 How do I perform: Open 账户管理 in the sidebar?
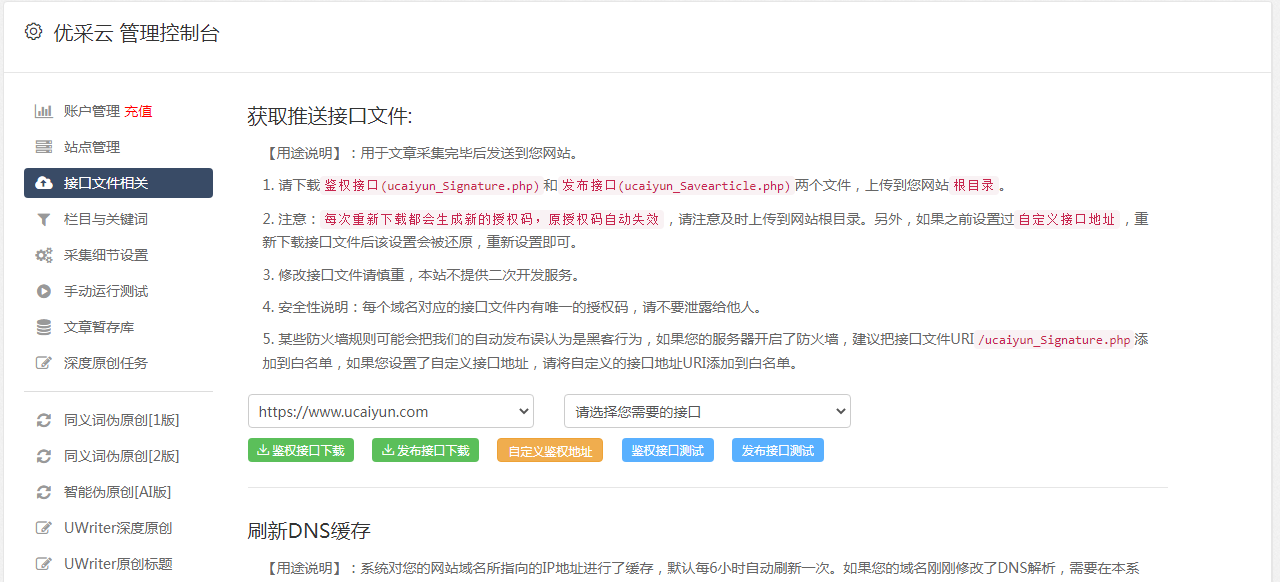click(x=92, y=111)
